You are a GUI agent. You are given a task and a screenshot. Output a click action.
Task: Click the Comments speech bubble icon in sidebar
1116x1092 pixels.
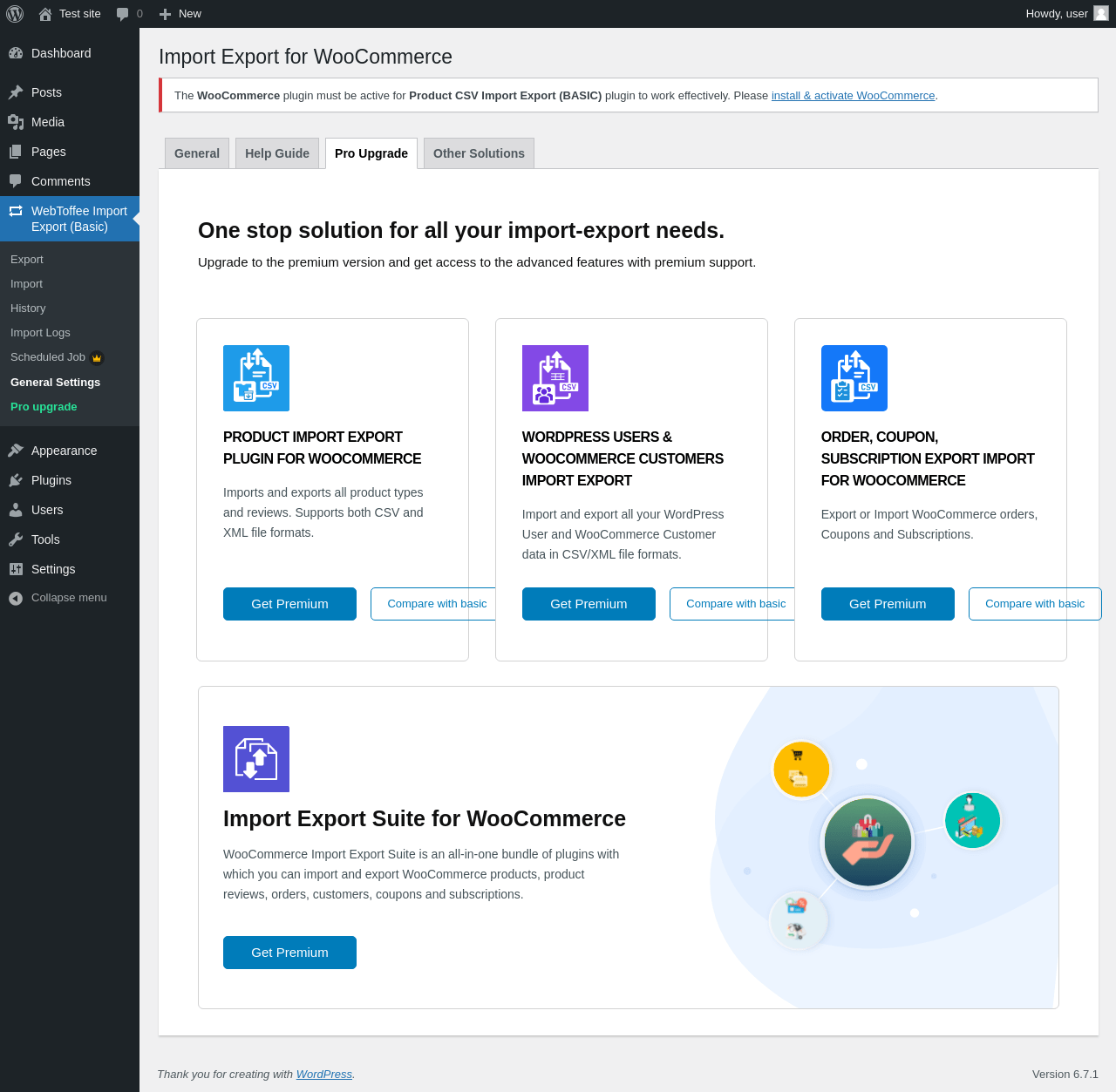[x=16, y=181]
